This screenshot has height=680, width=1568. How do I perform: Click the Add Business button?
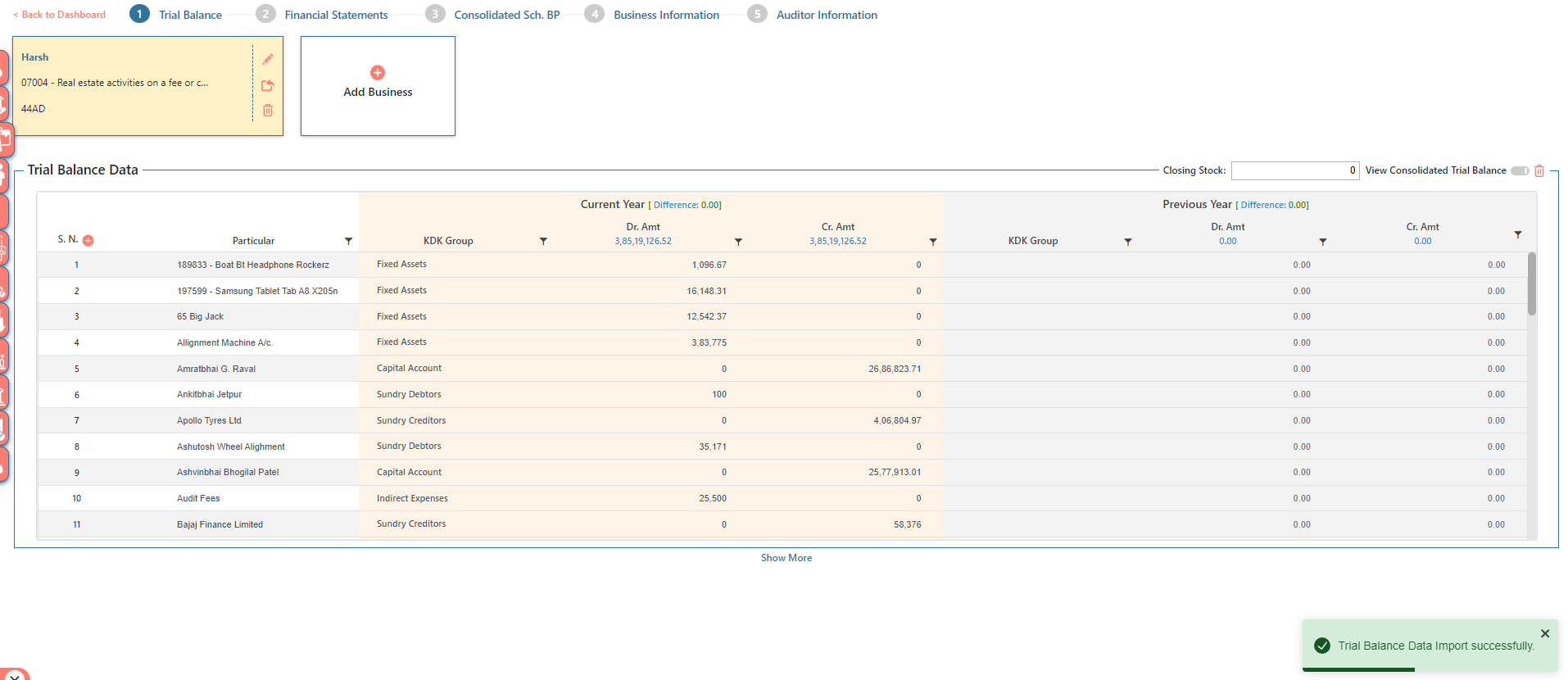point(378,86)
